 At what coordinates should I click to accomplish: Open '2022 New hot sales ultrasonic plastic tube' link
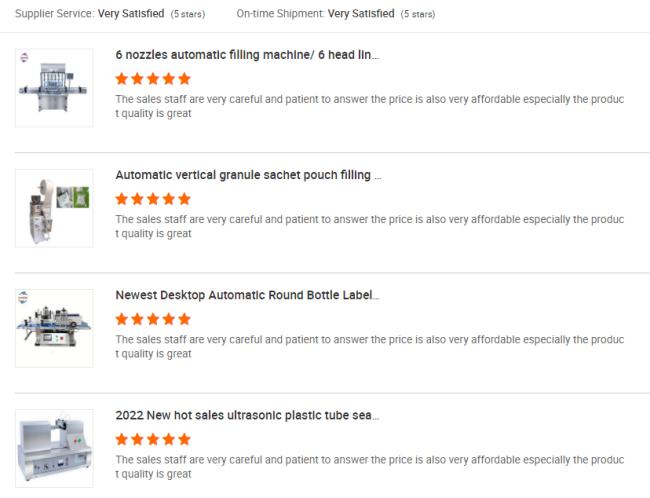(247, 415)
